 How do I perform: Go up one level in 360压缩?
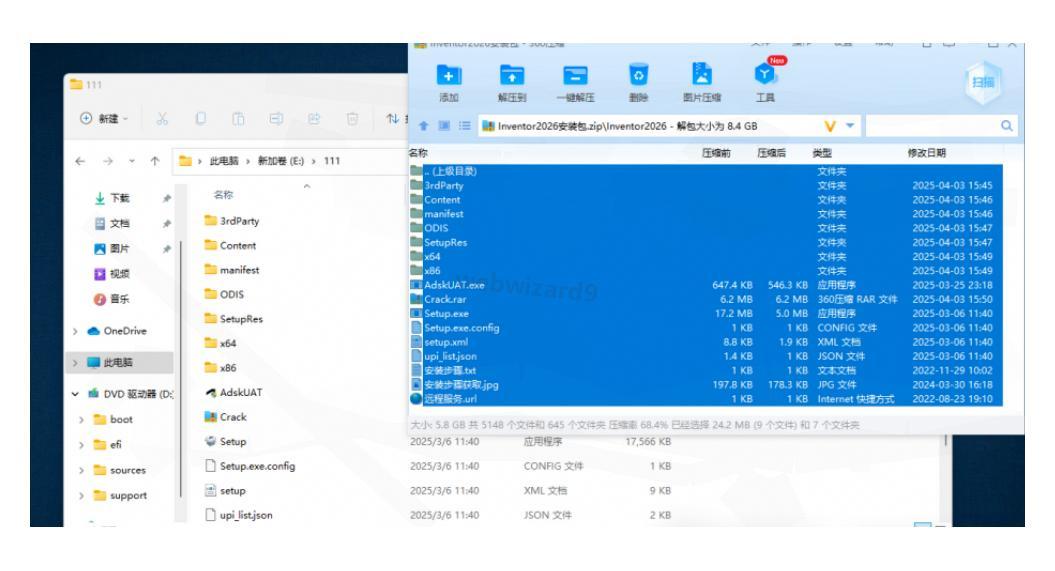(424, 126)
